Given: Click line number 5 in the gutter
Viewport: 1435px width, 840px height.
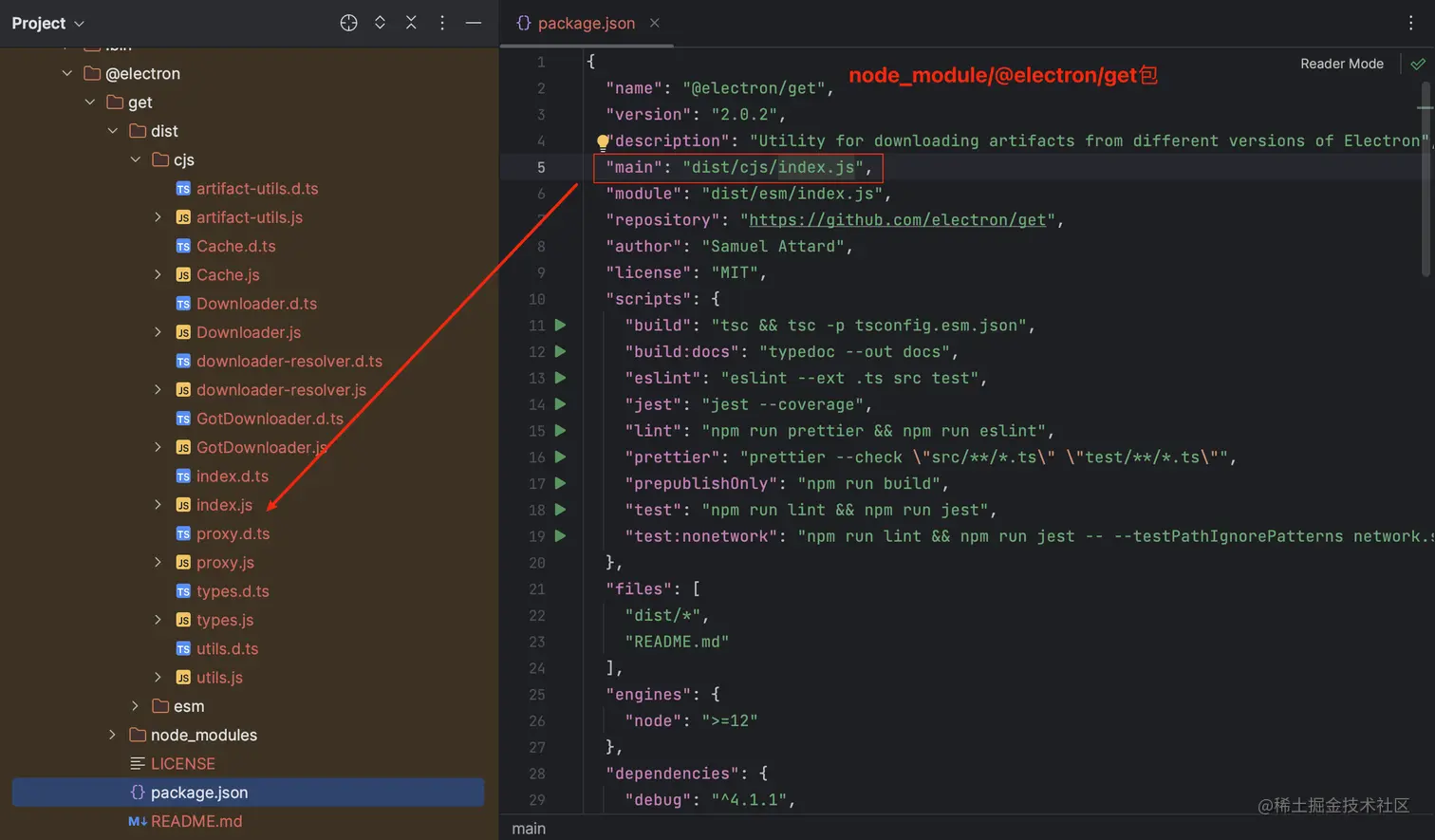Looking at the screenshot, I should tap(541, 167).
